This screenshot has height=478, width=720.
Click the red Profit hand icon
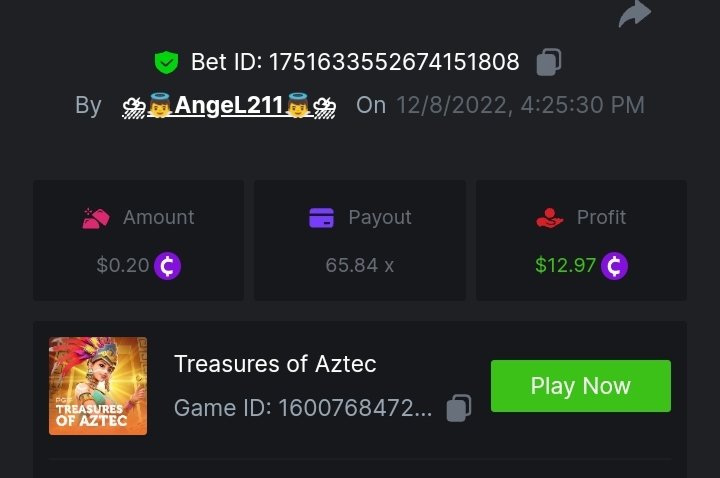[x=549, y=218]
